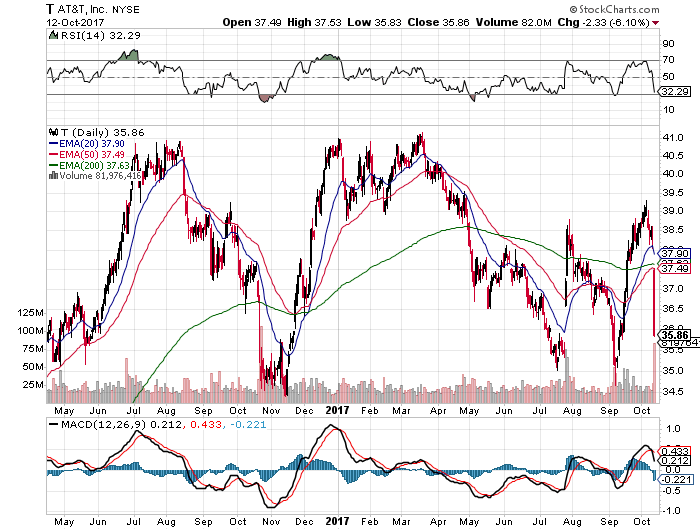Click the 70 level on RSI axis
Image resolution: width=700 pixels, height=530 pixels.
tap(669, 59)
